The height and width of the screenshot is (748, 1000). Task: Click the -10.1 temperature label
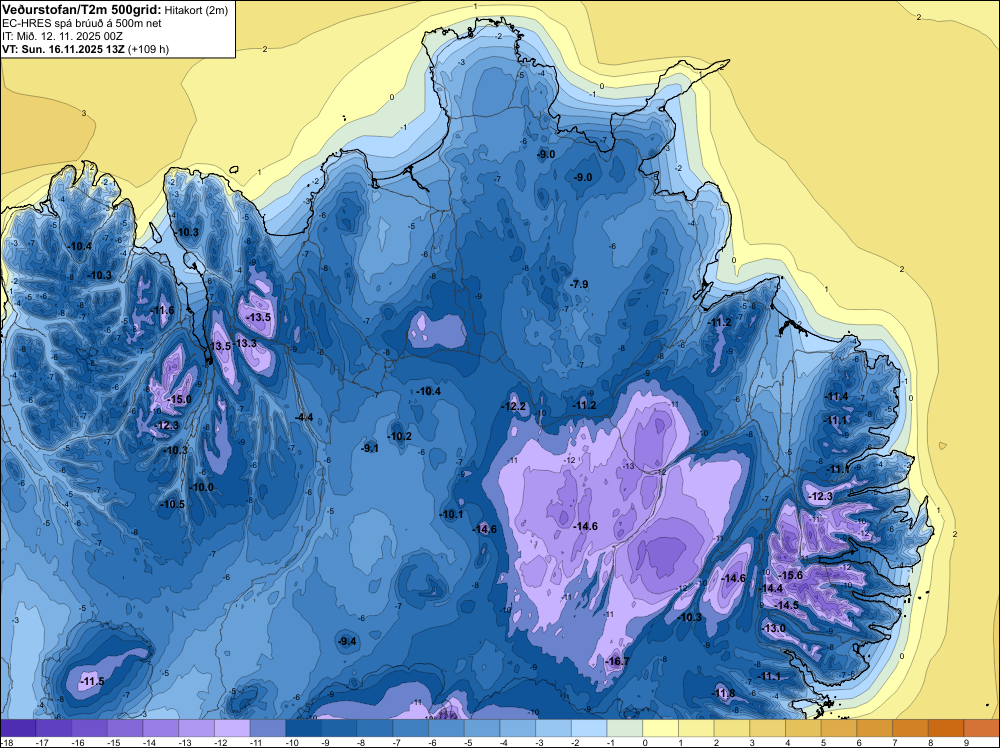pos(452,515)
